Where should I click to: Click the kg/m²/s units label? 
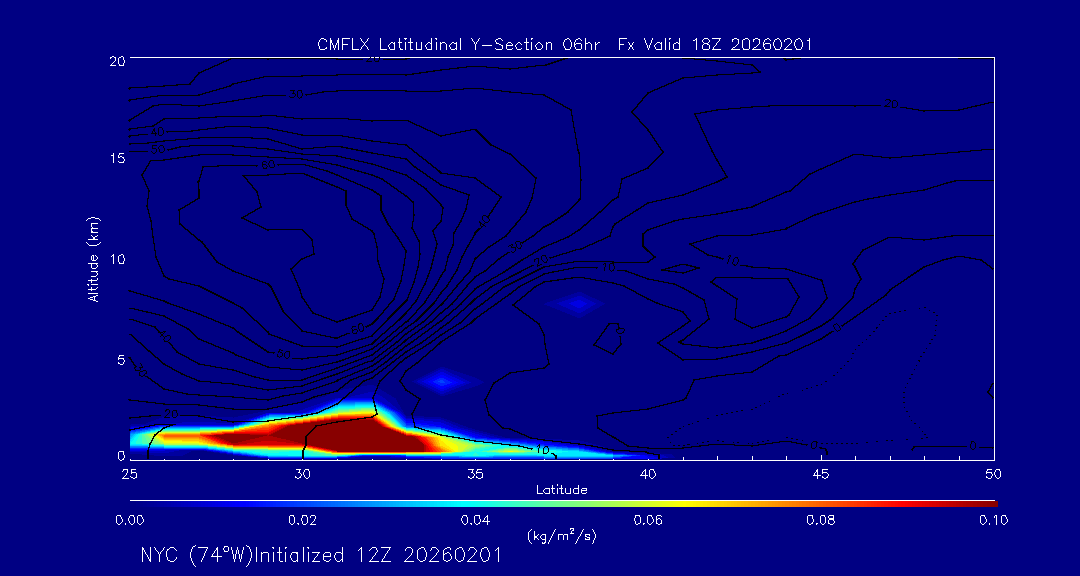tap(562, 536)
